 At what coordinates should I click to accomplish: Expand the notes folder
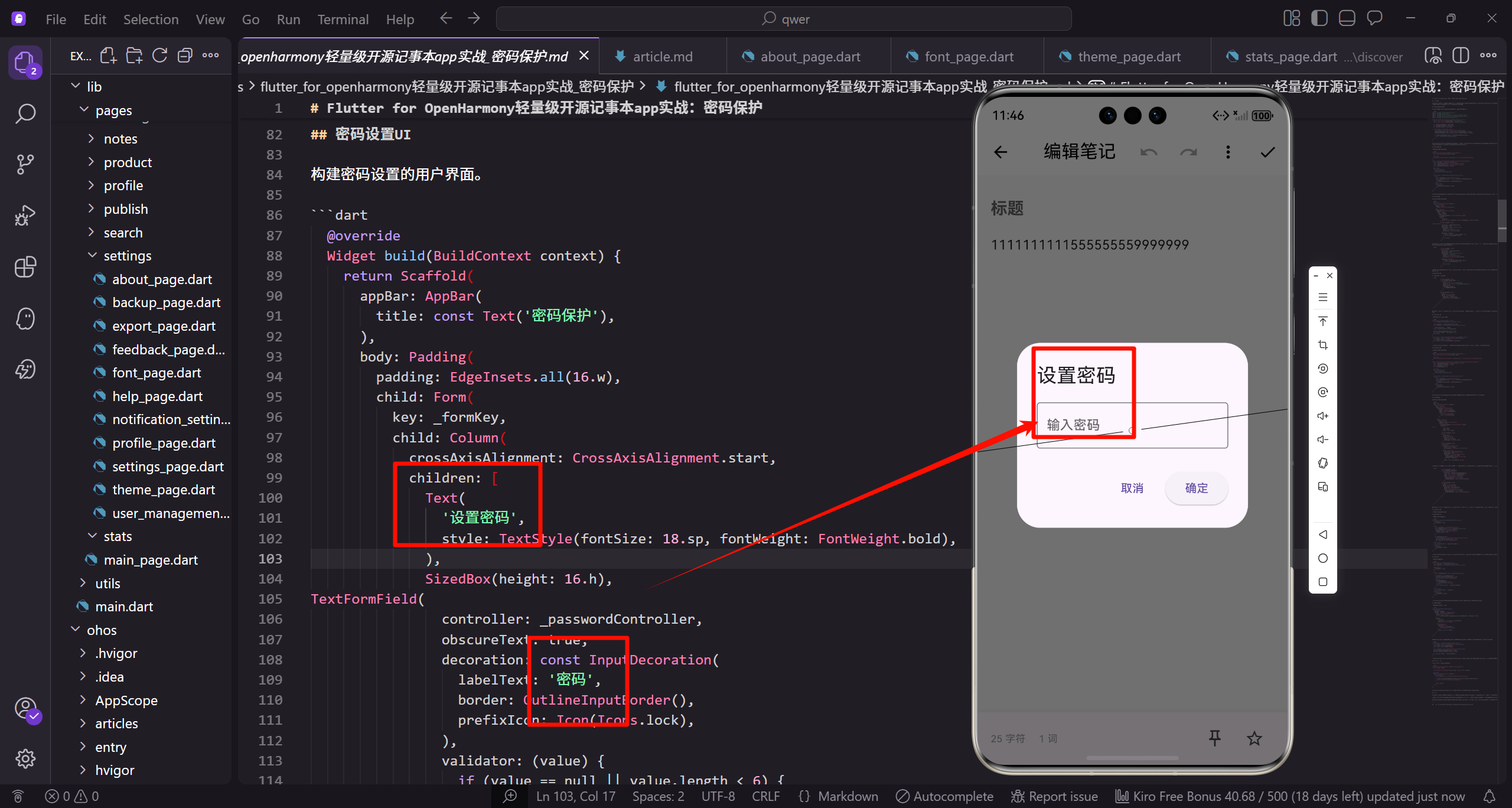120,139
